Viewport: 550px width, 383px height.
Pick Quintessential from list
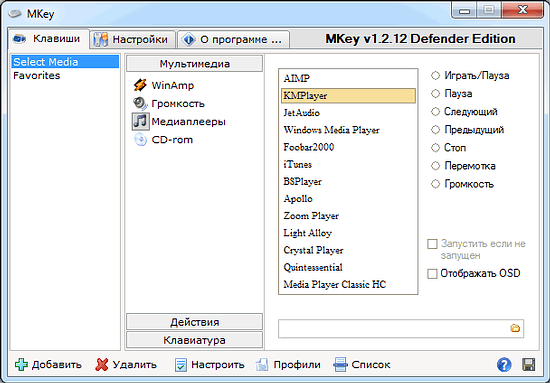(x=348, y=268)
